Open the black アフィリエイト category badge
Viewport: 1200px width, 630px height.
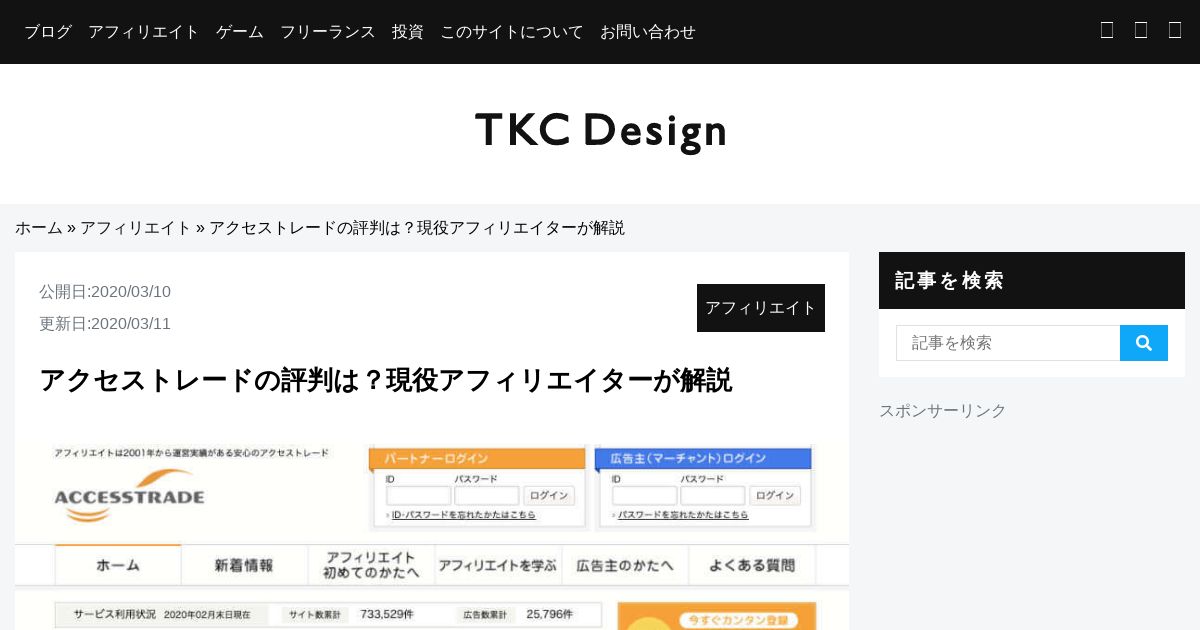coord(761,308)
